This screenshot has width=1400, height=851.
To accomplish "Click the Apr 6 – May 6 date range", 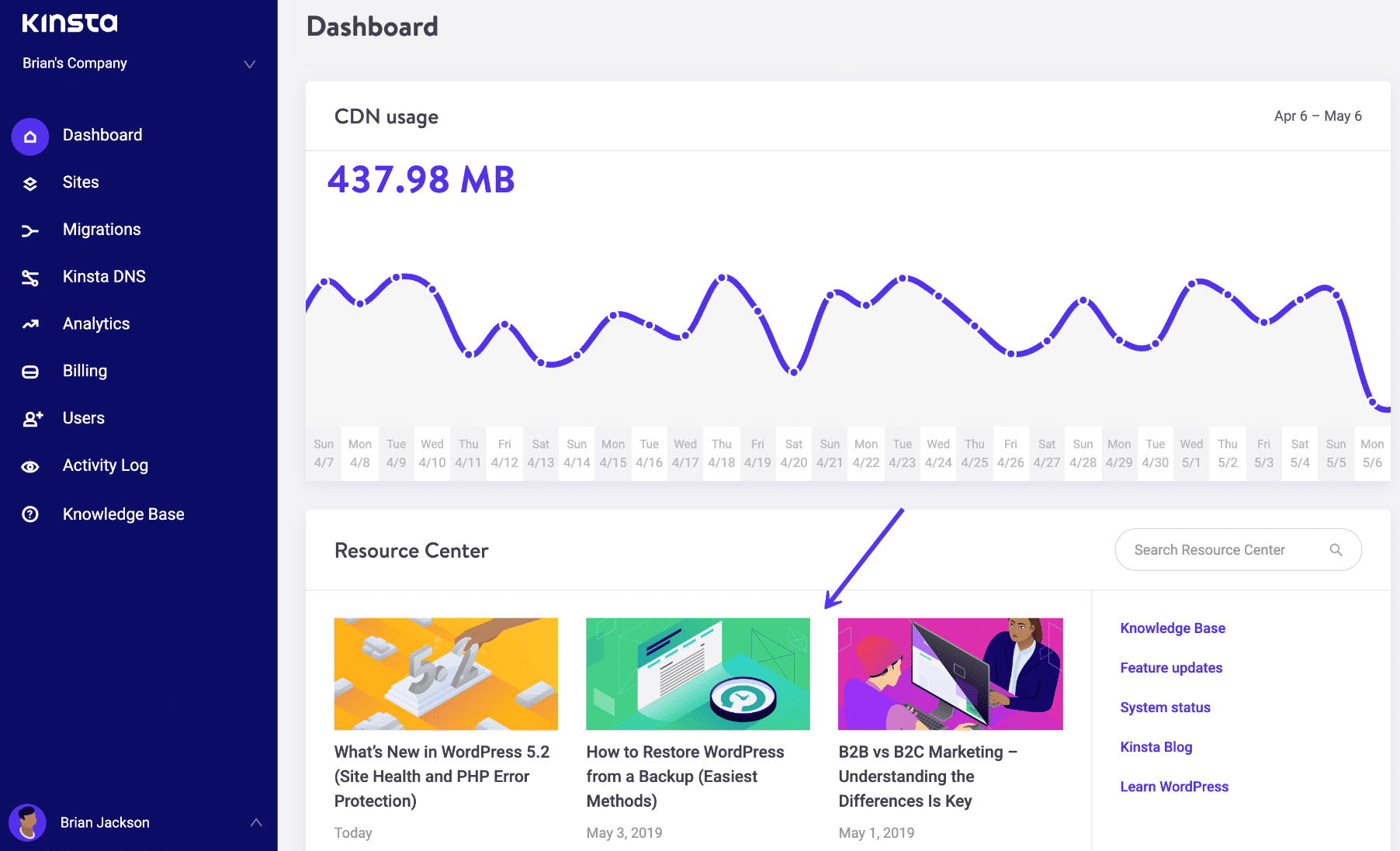I will [x=1317, y=116].
